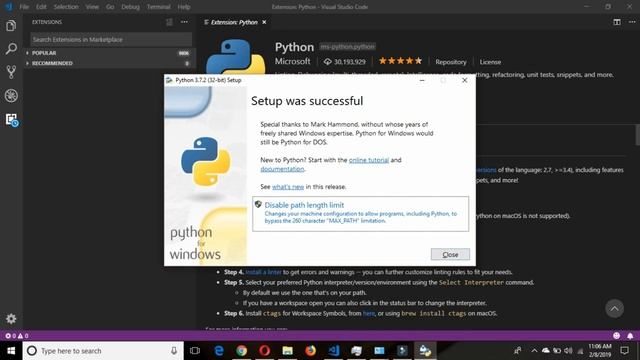Open the what's new link
The height and width of the screenshot is (360, 640).
pos(288,187)
